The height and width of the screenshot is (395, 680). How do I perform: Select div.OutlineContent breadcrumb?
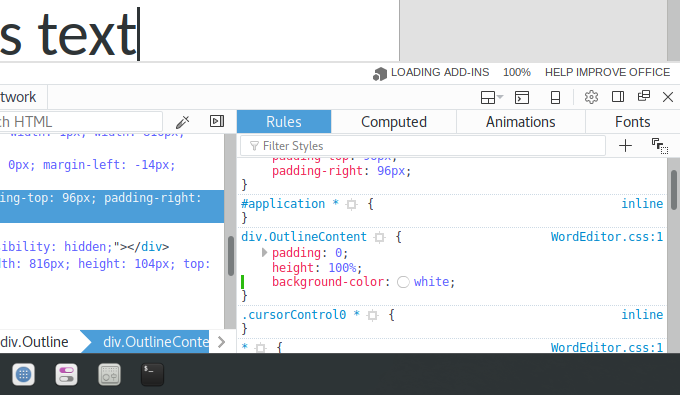(x=150, y=342)
